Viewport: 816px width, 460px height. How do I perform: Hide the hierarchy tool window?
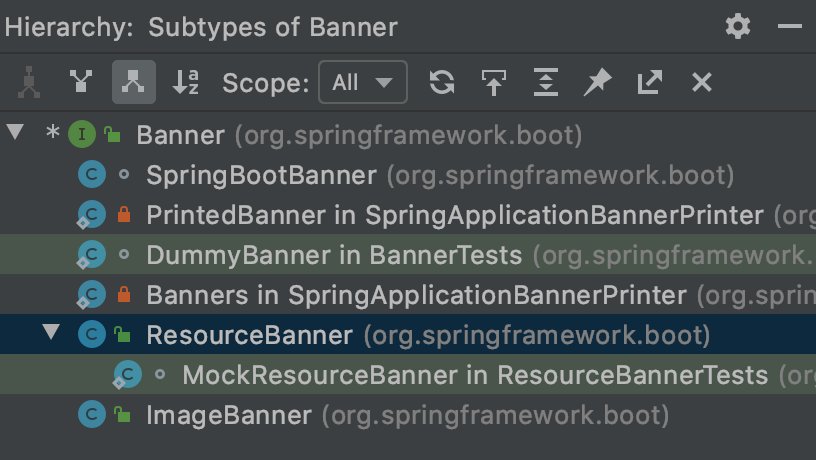coord(789,26)
